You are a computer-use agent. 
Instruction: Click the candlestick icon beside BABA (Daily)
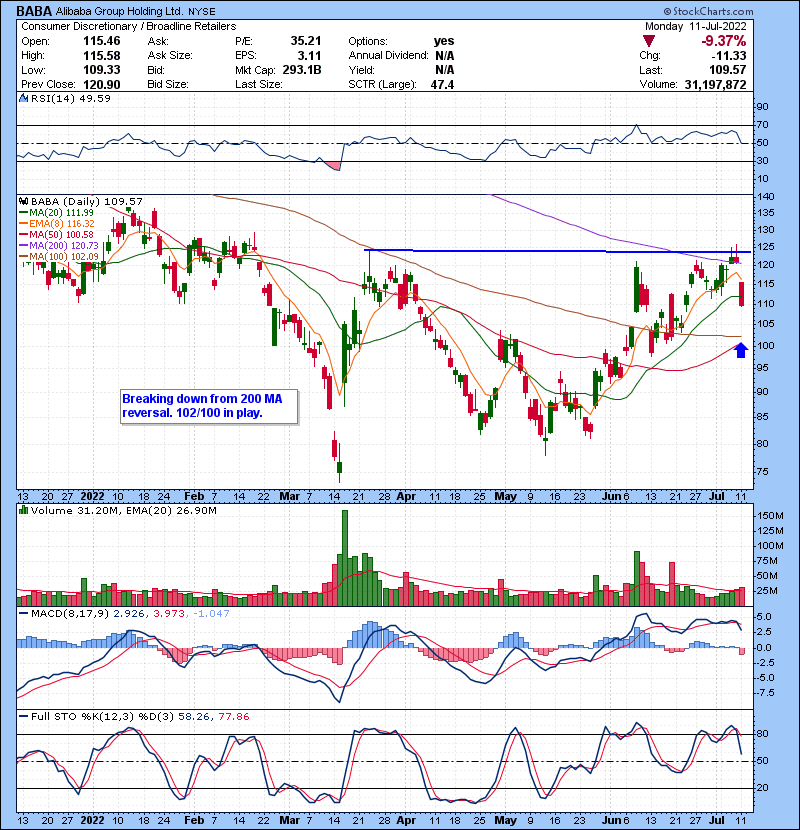pyautogui.click(x=23, y=201)
